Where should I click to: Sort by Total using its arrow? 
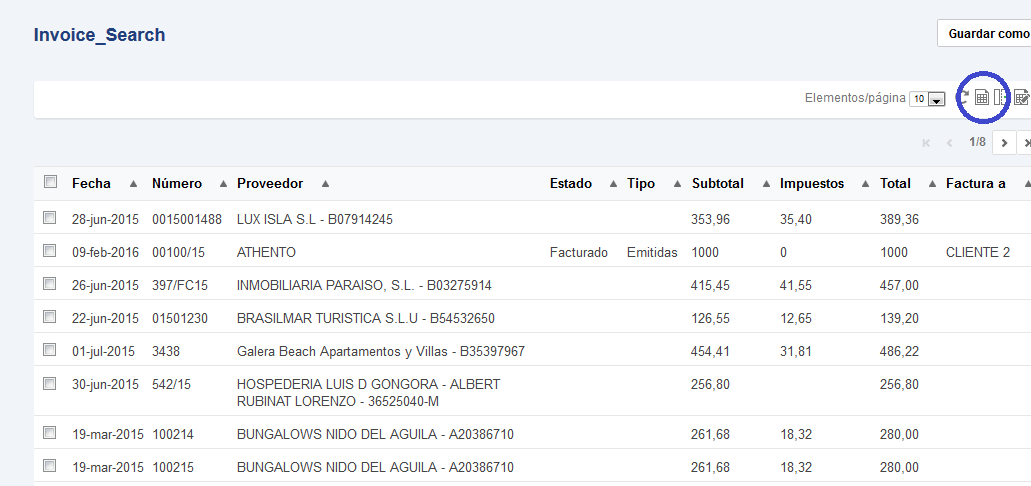click(x=932, y=184)
